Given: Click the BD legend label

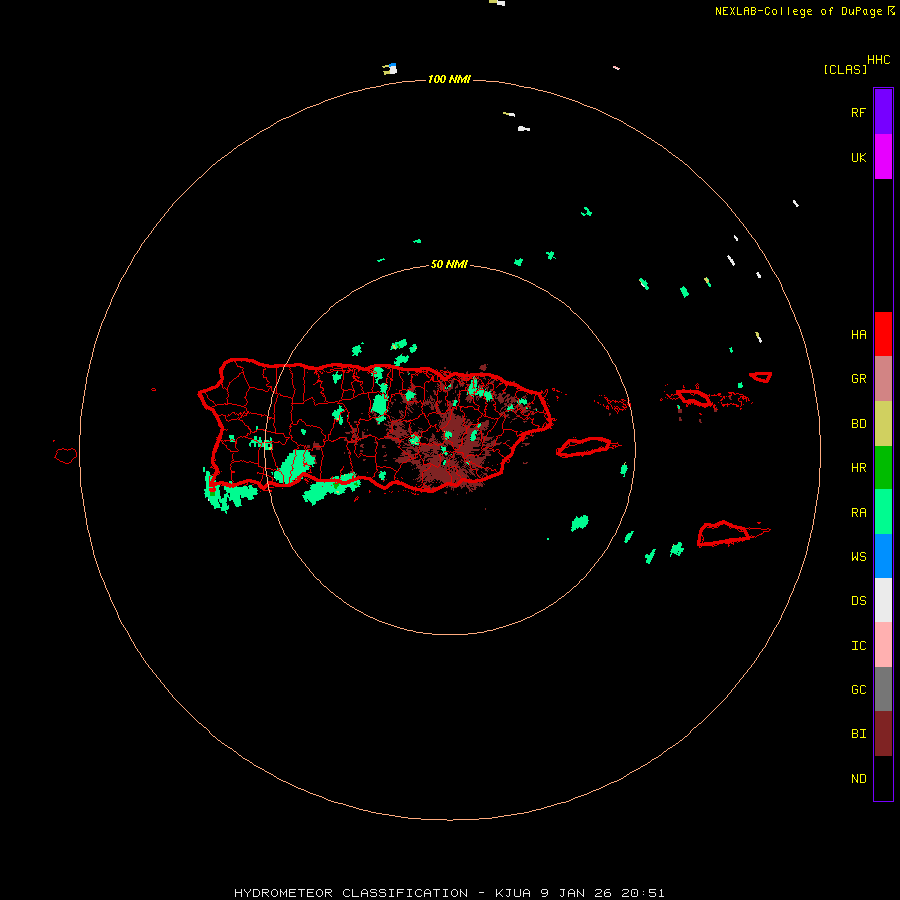Looking at the screenshot, I should click(858, 424).
